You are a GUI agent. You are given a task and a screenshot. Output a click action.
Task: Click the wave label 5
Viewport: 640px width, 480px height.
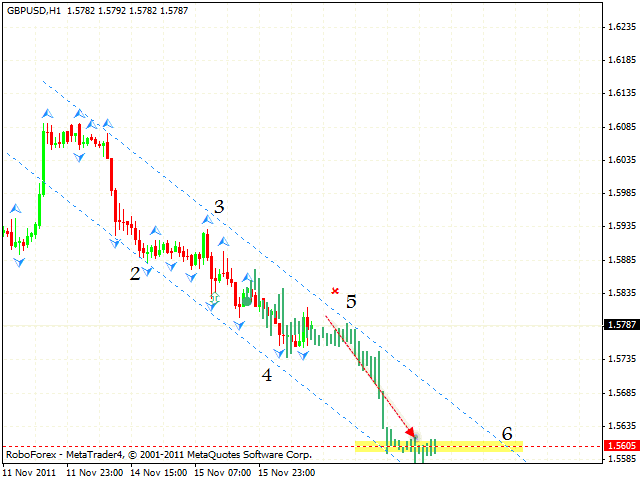[351, 300]
